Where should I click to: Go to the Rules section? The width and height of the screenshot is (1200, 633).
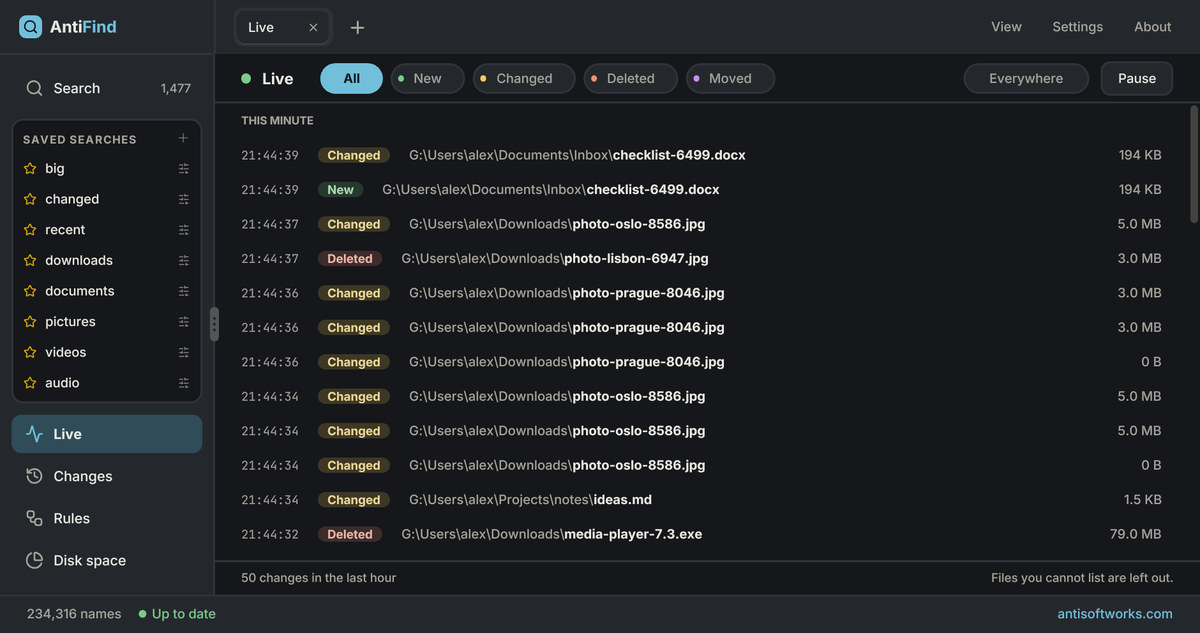(x=107, y=518)
